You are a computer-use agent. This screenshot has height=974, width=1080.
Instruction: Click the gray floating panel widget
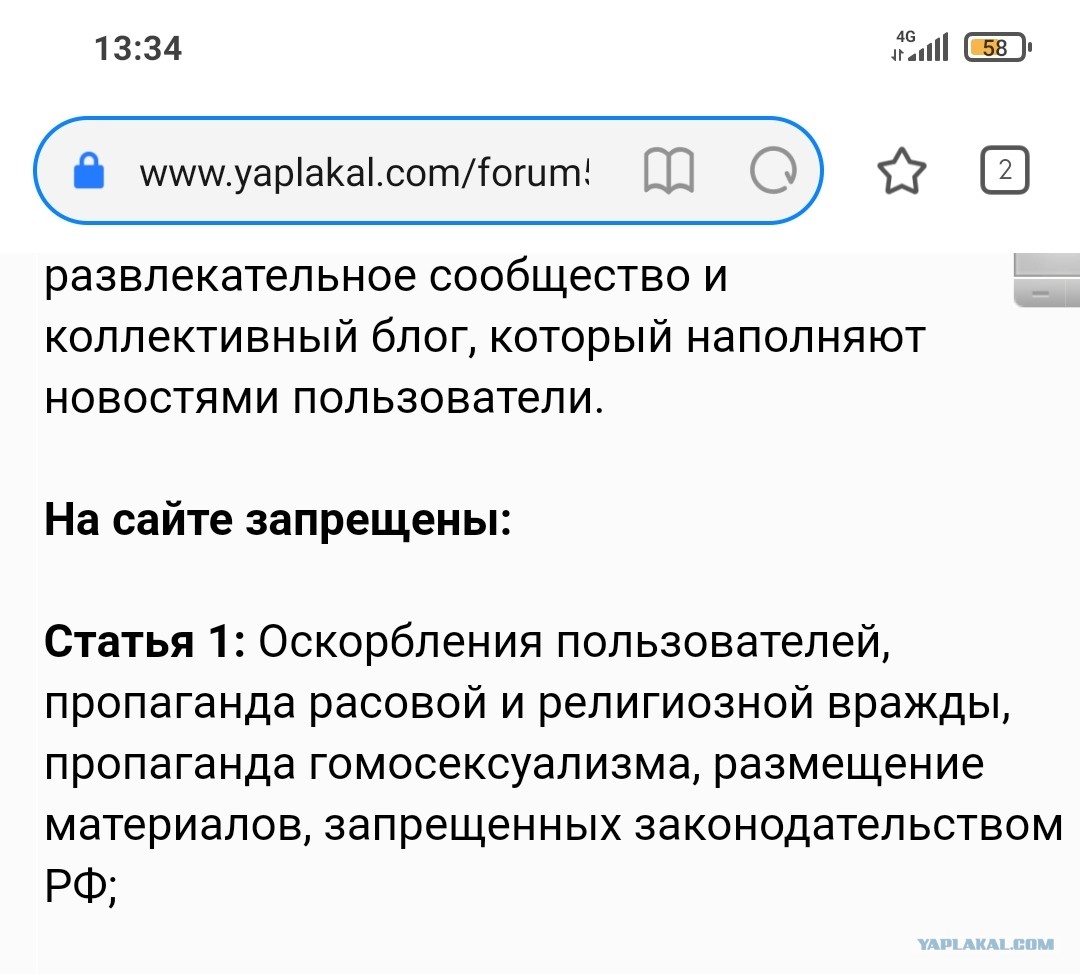click(x=1046, y=280)
